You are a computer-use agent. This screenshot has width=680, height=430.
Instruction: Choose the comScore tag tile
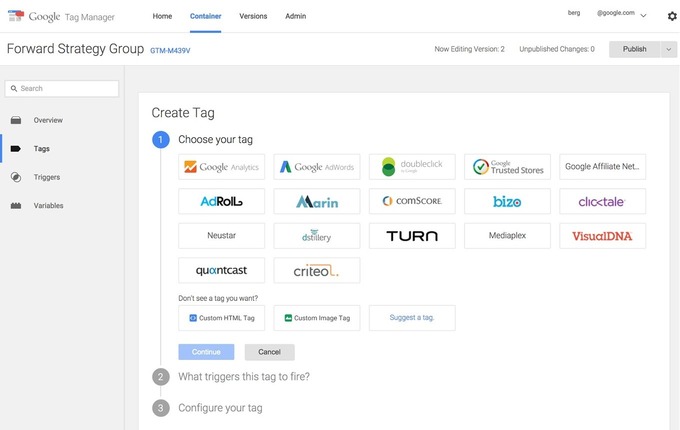coord(412,201)
